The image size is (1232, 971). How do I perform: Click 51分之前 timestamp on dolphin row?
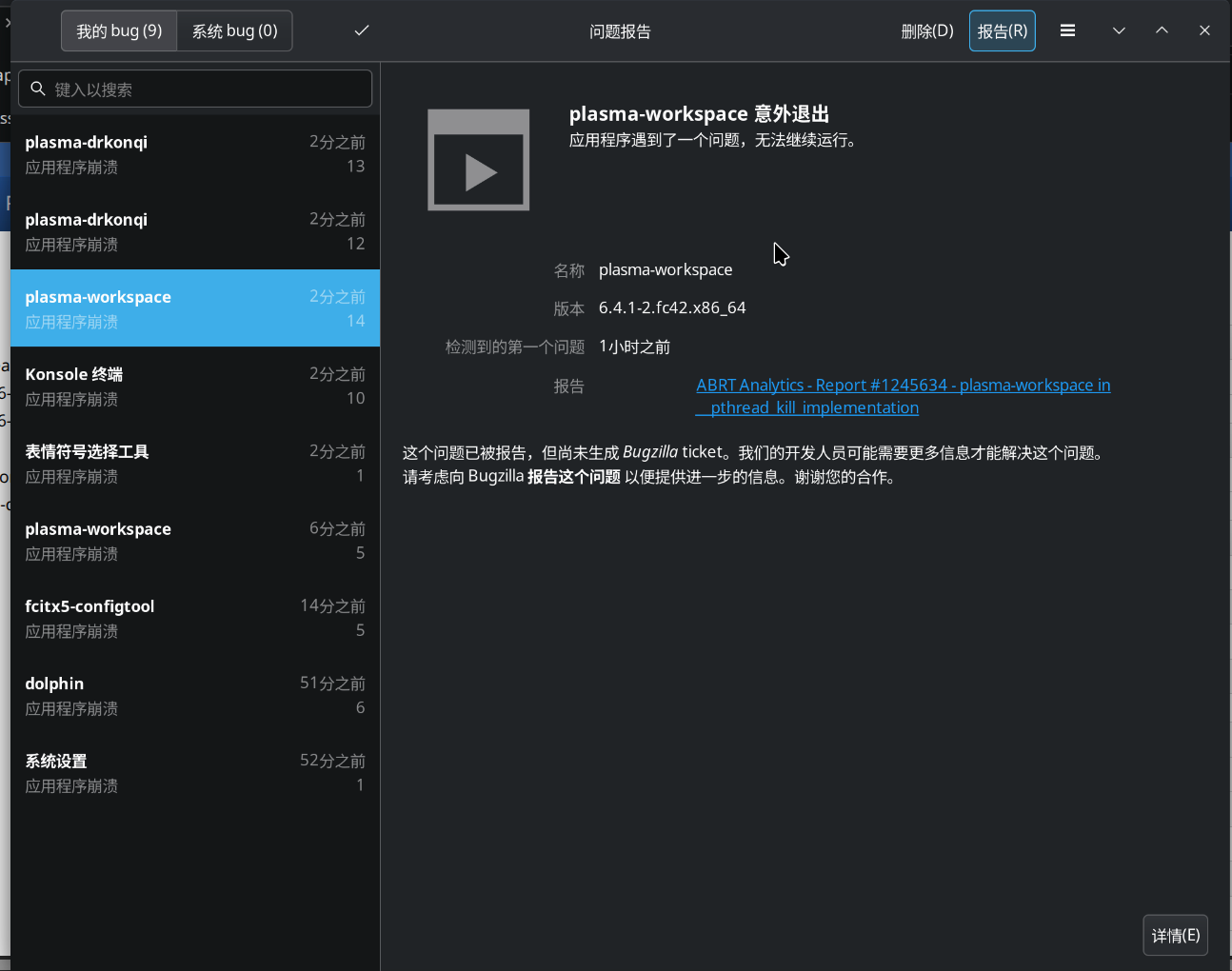(332, 683)
